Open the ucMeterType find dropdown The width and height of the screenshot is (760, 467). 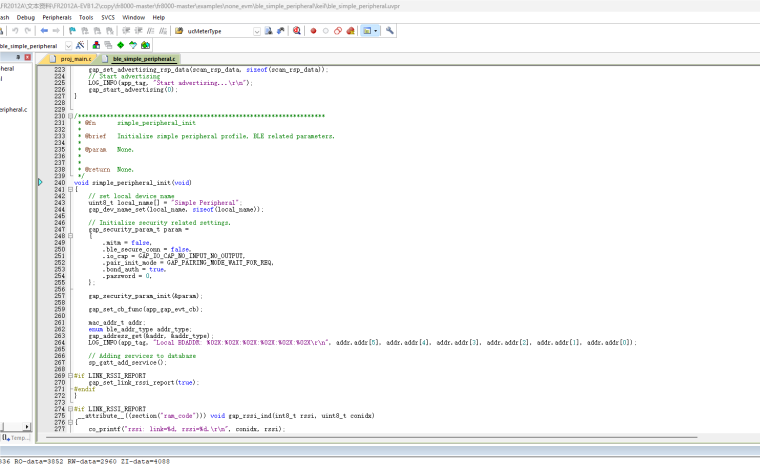[257, 31]
